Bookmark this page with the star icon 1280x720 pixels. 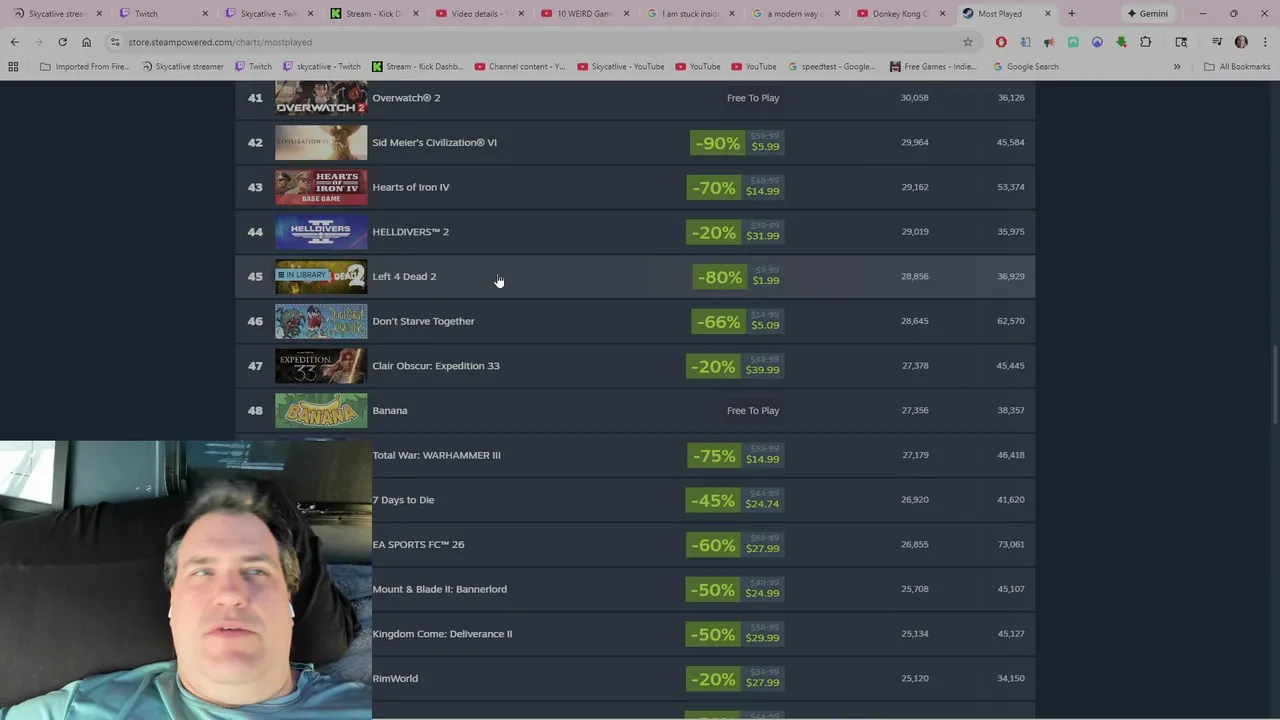click(x=967, y=42)
